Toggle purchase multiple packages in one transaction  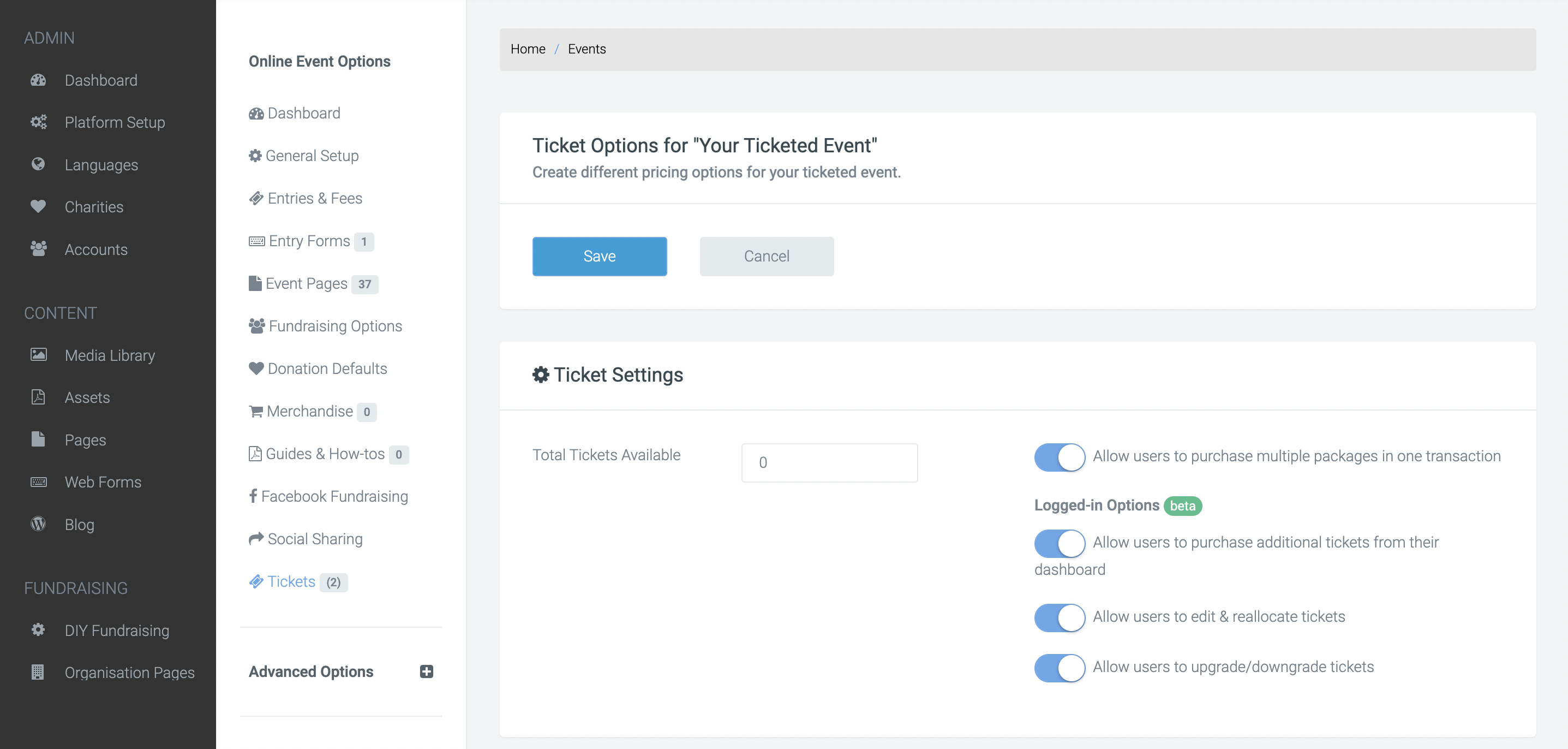1059,457
